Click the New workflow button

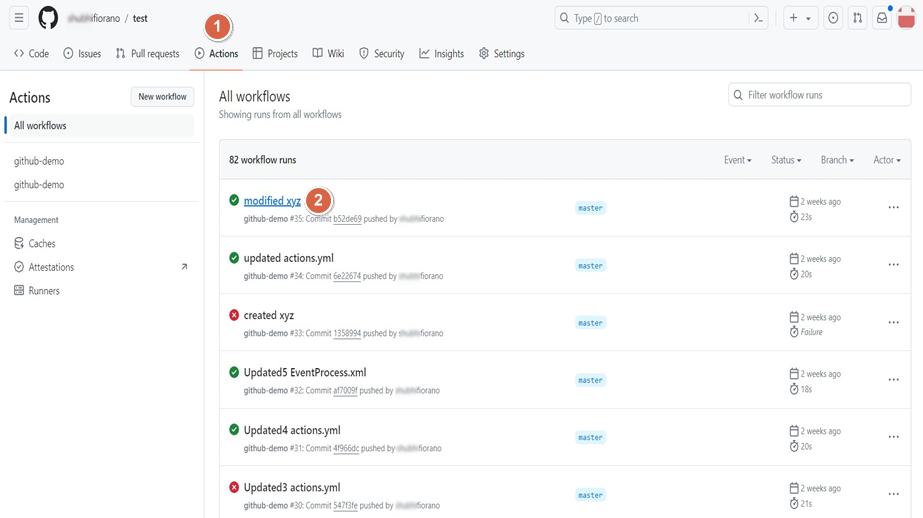(x=162, y=97)
